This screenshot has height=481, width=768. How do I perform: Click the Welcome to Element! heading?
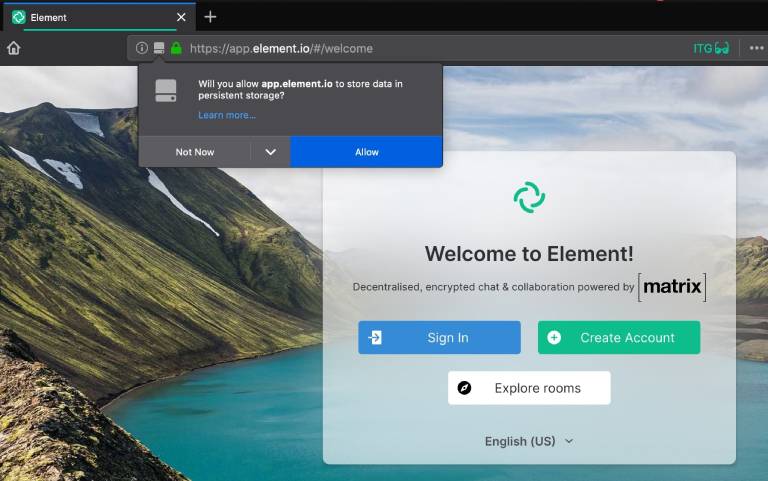coord(529,254)
